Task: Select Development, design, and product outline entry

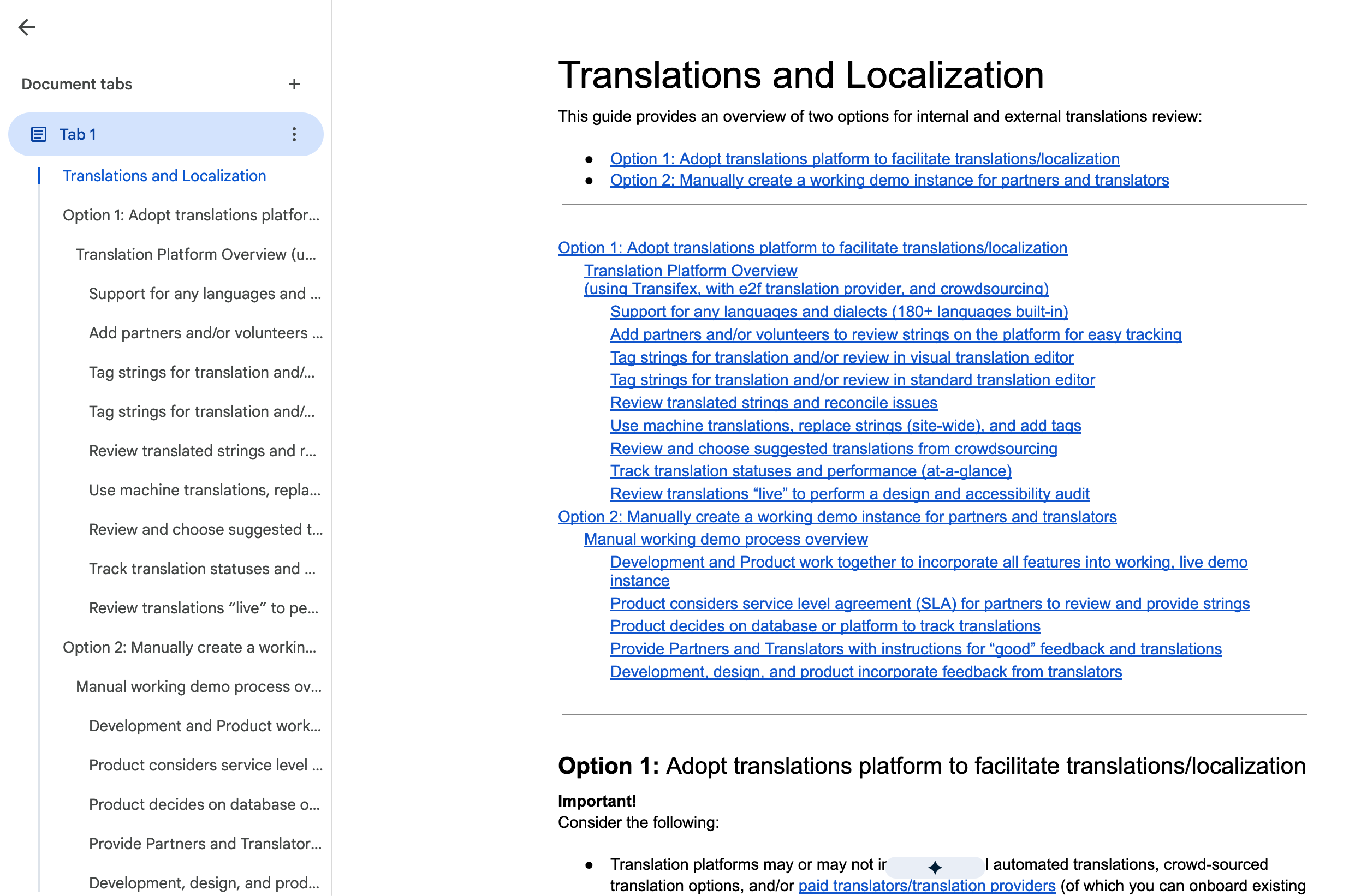Action: (x=204, y=883)
